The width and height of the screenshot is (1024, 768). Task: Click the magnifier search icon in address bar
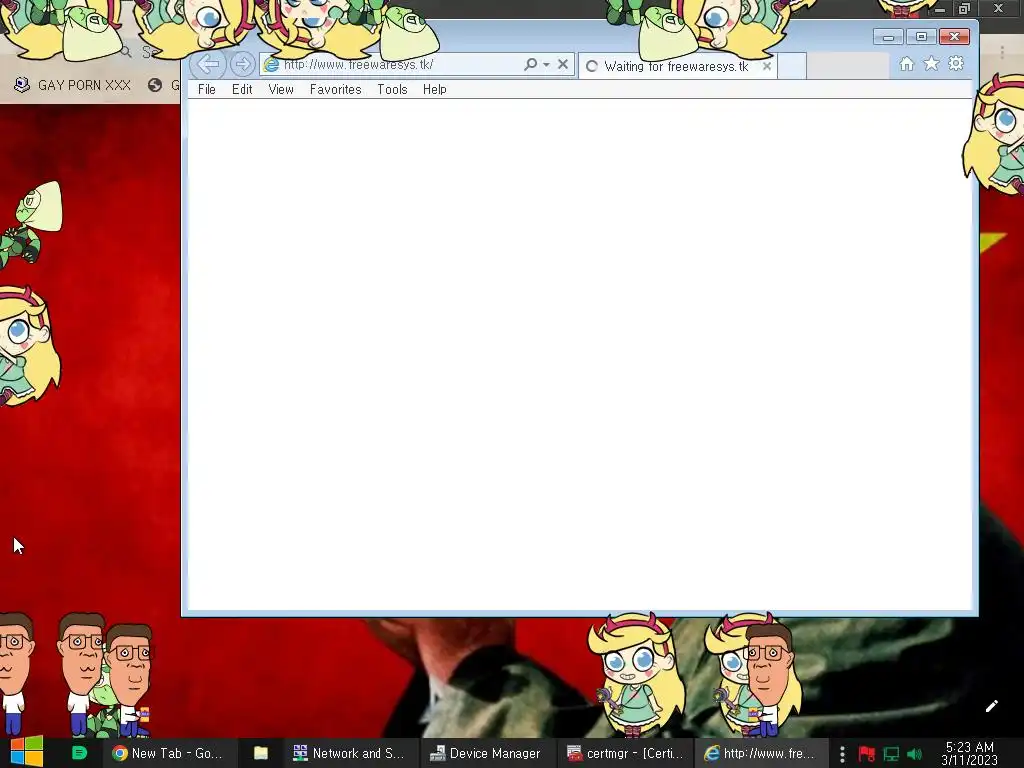[x=530, y=64]
